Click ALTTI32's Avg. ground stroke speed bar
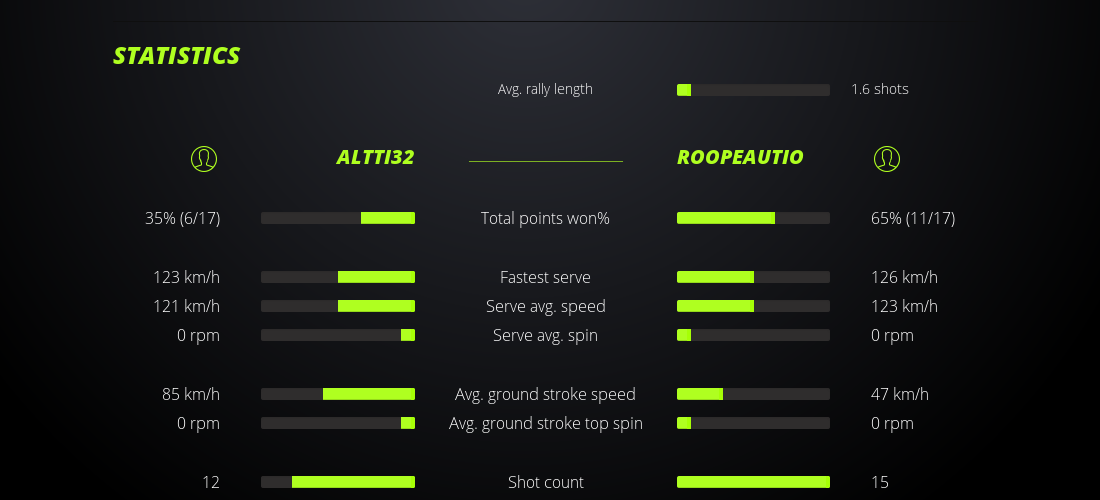The height and width of the screenshot is (500, 1100). point(338,394)
